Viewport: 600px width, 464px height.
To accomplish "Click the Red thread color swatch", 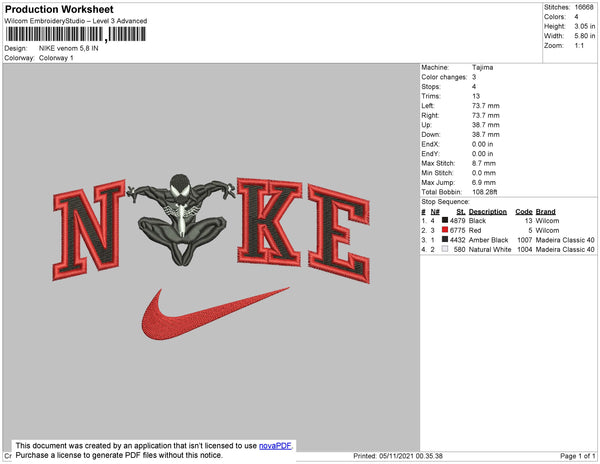I will pos(445,230).
